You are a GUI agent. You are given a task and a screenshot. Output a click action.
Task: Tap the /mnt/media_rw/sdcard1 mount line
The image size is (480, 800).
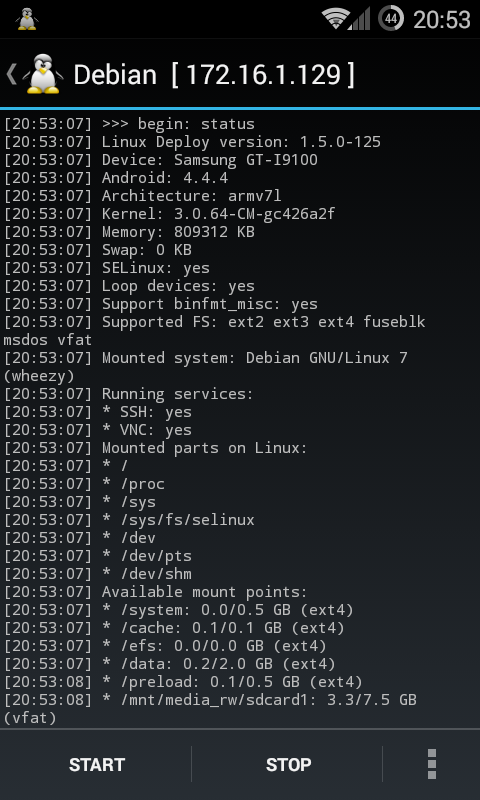click(x=210, y=709)
